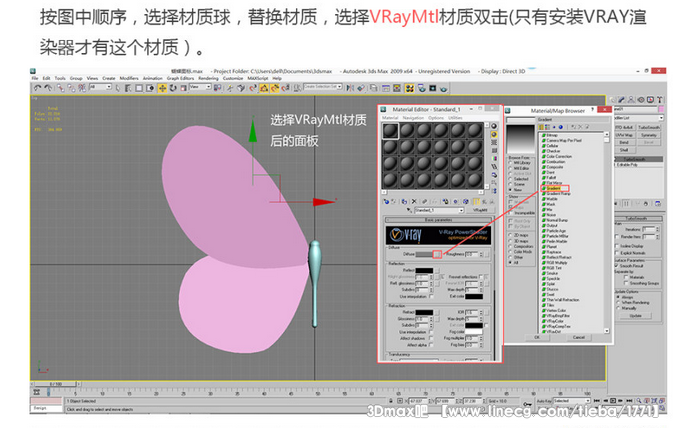Activate Select and Link tool
The image size is (688, 428).
(x=60, y=88)
